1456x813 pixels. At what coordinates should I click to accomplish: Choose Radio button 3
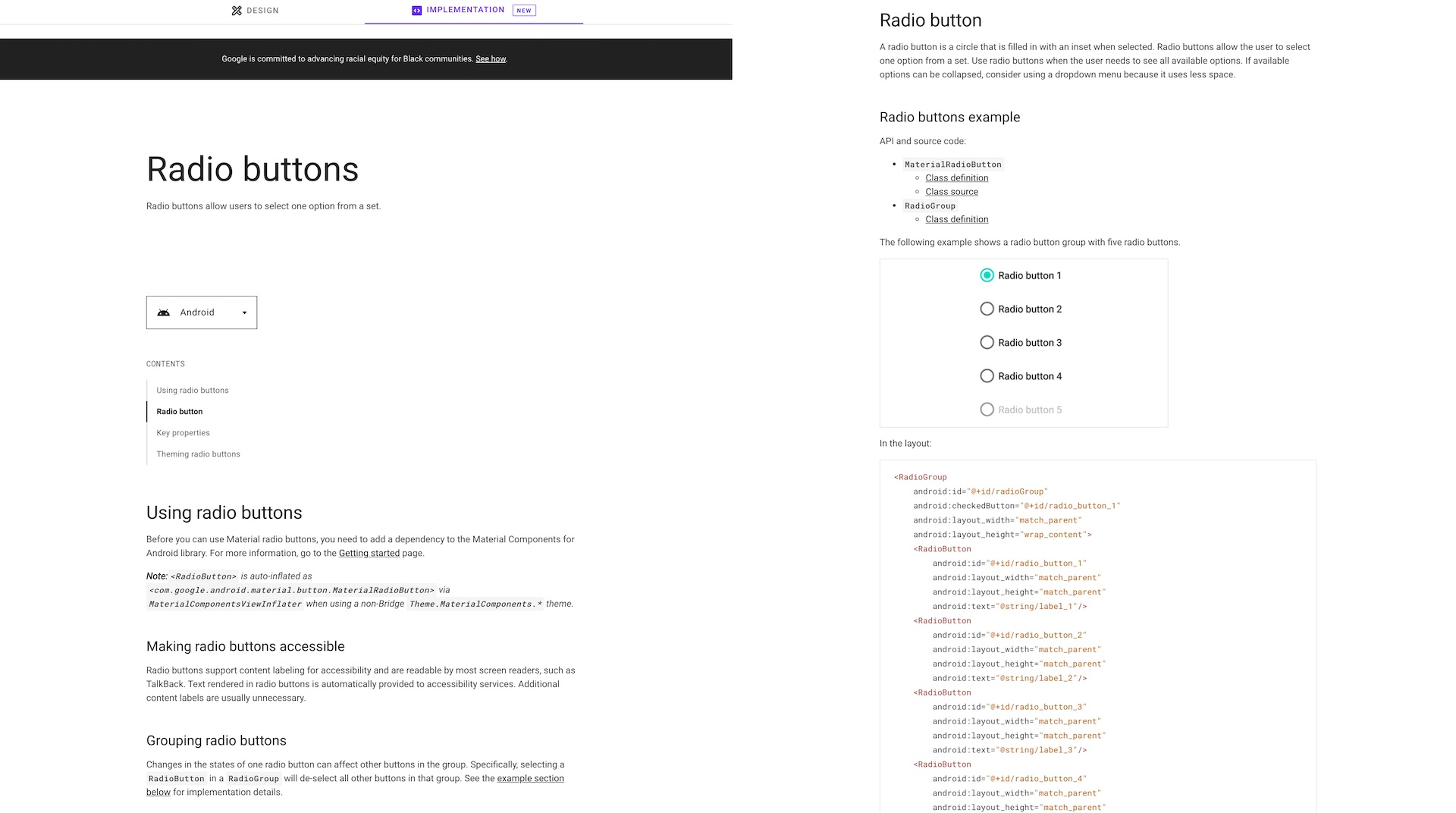[x=987, y=343]
